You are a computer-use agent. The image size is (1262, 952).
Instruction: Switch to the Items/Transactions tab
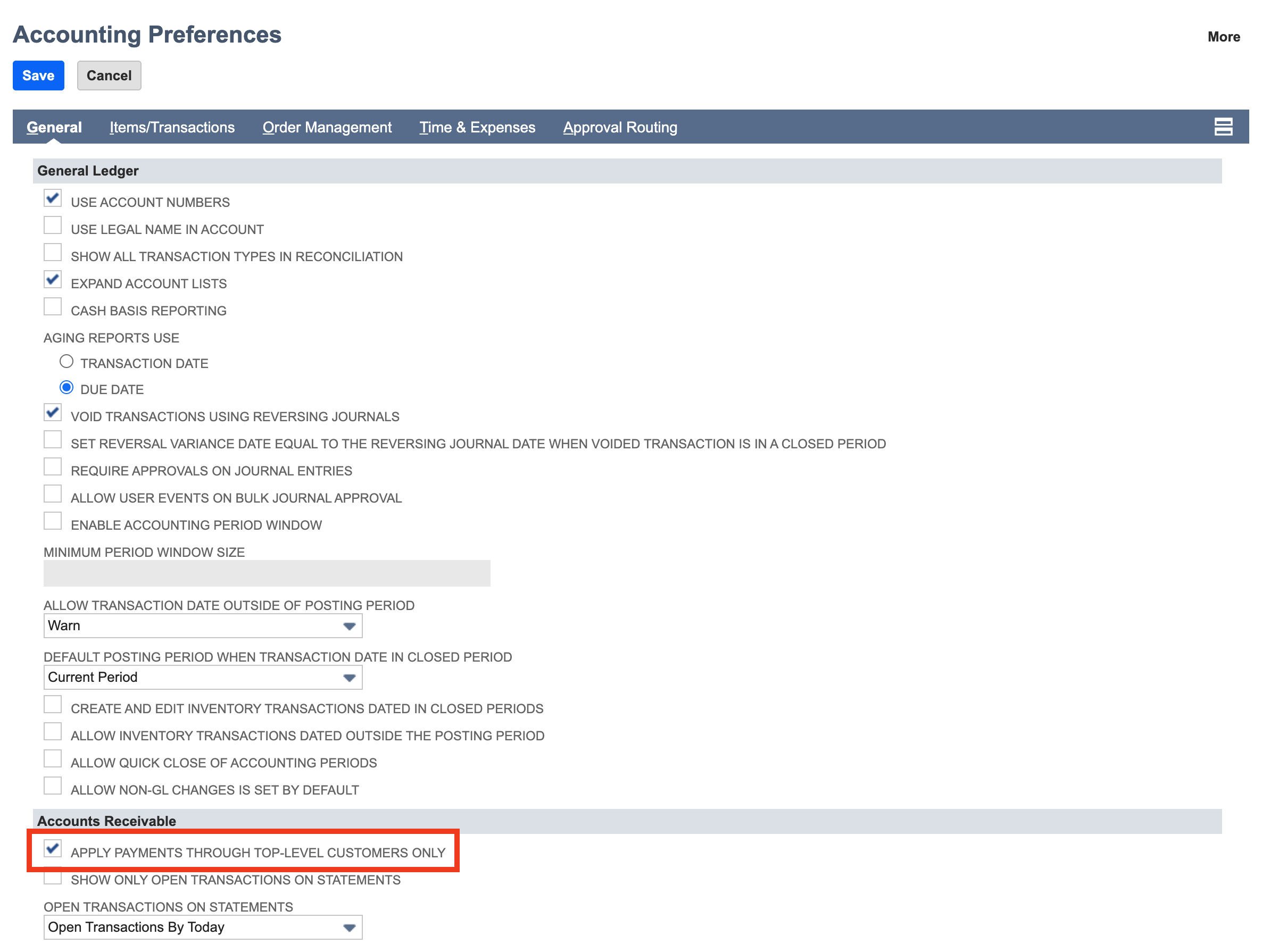click(x=172, y=127)
